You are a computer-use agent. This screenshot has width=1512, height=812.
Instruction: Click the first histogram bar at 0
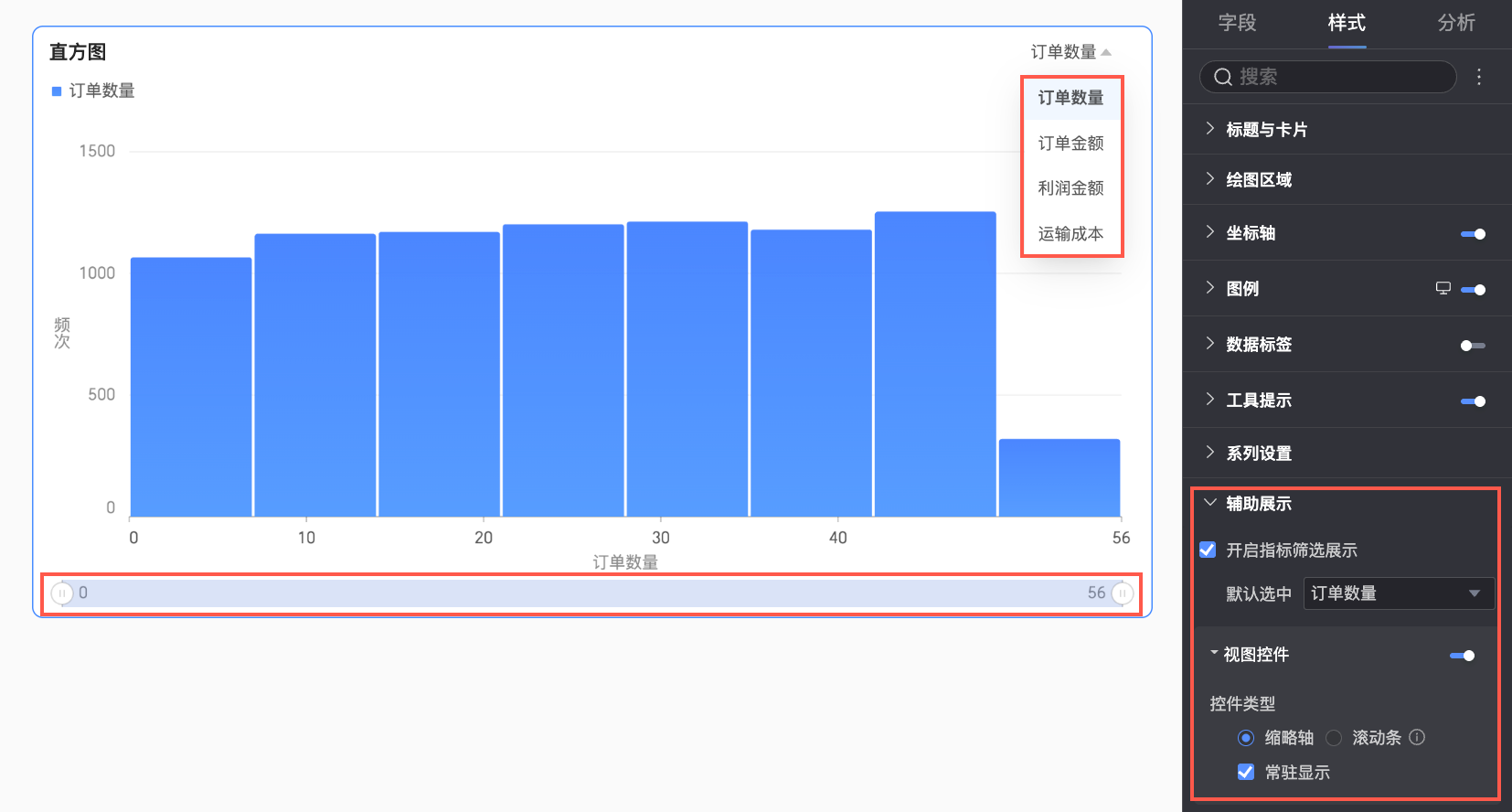[191, 387]
